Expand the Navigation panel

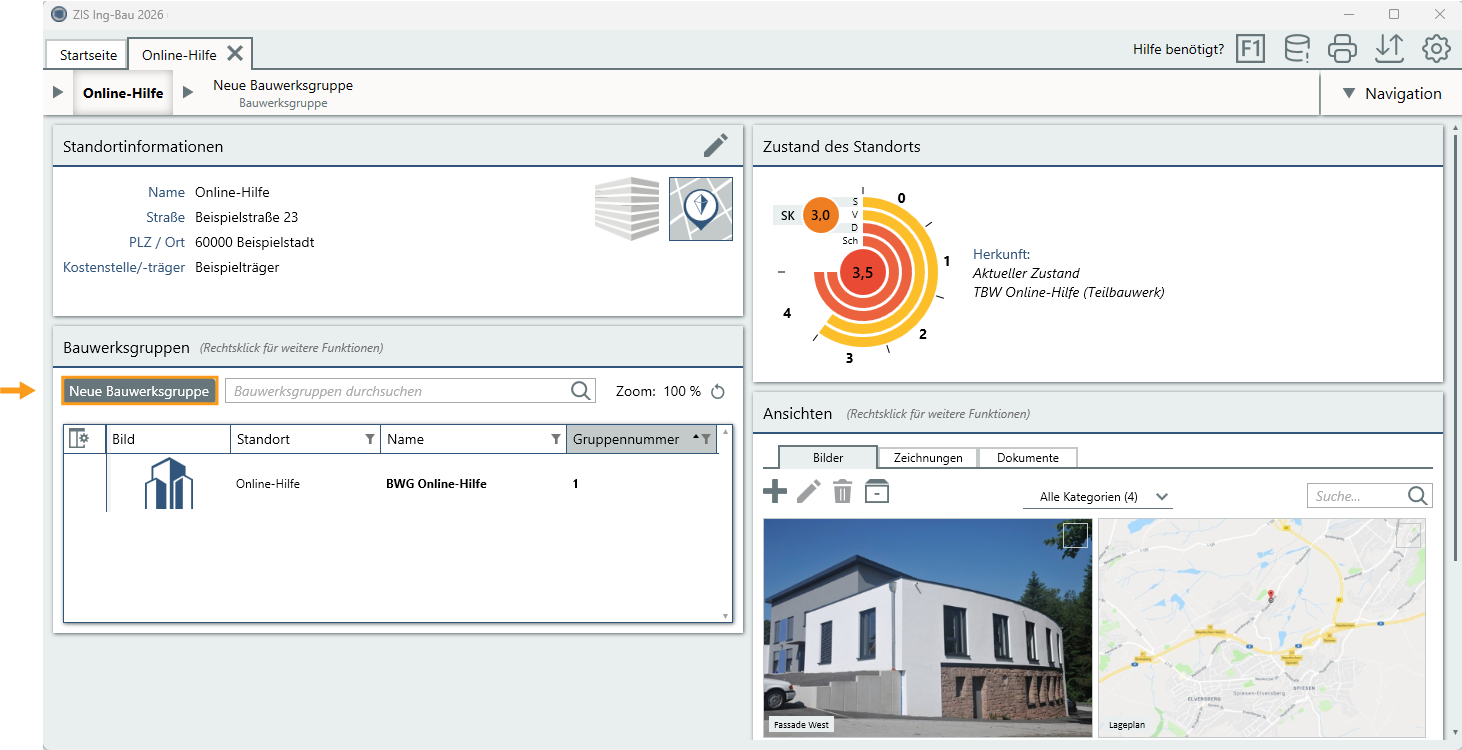point(1392,93)
